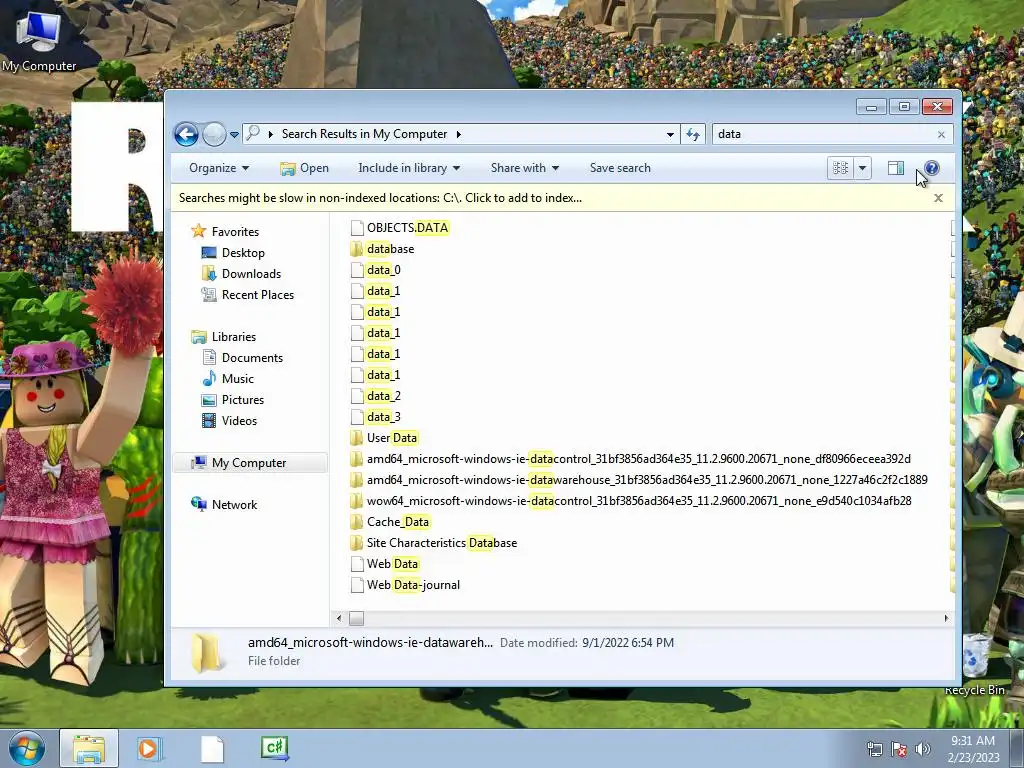Open the Include in library menu
Viewport: 1024px width, 768px height.
click(409, 168)
